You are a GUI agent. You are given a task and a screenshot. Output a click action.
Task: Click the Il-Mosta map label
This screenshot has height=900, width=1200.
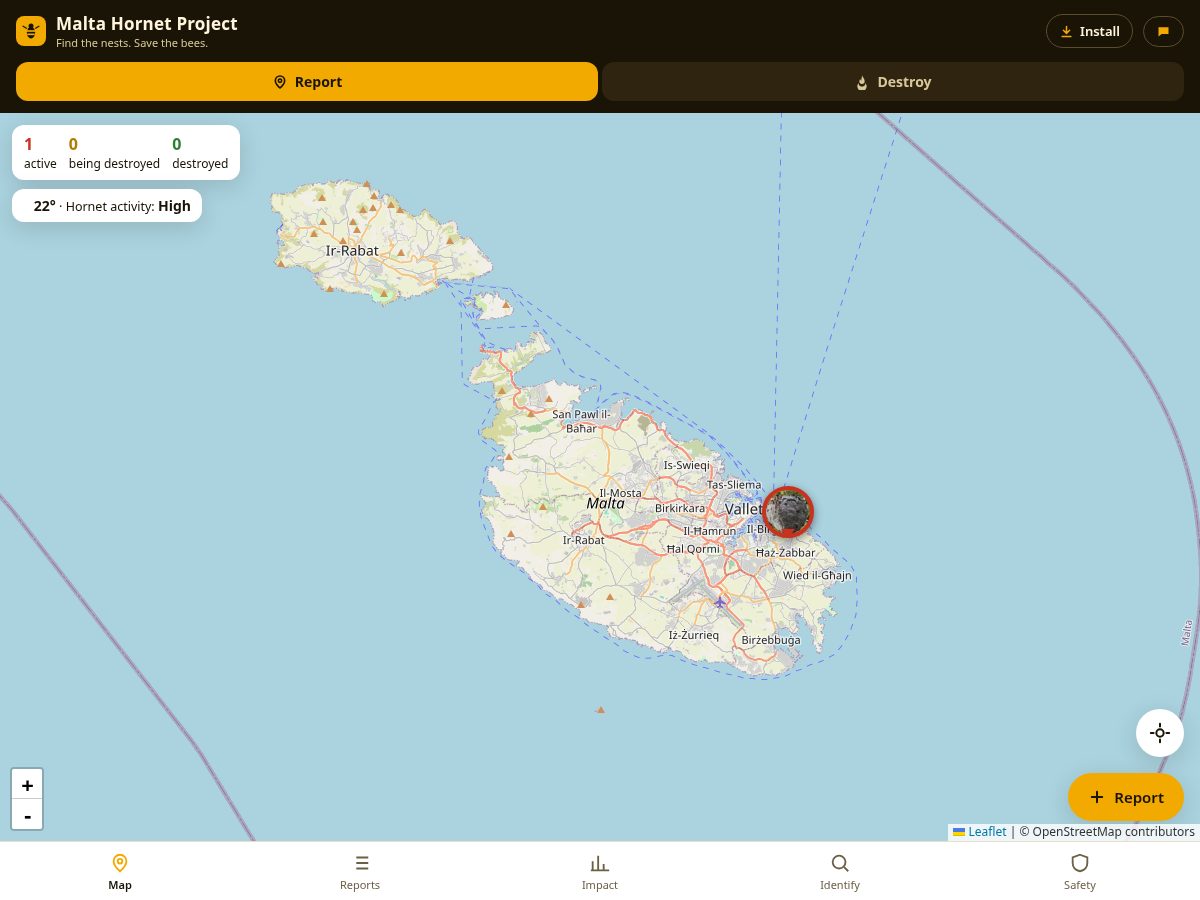point(620,493)
